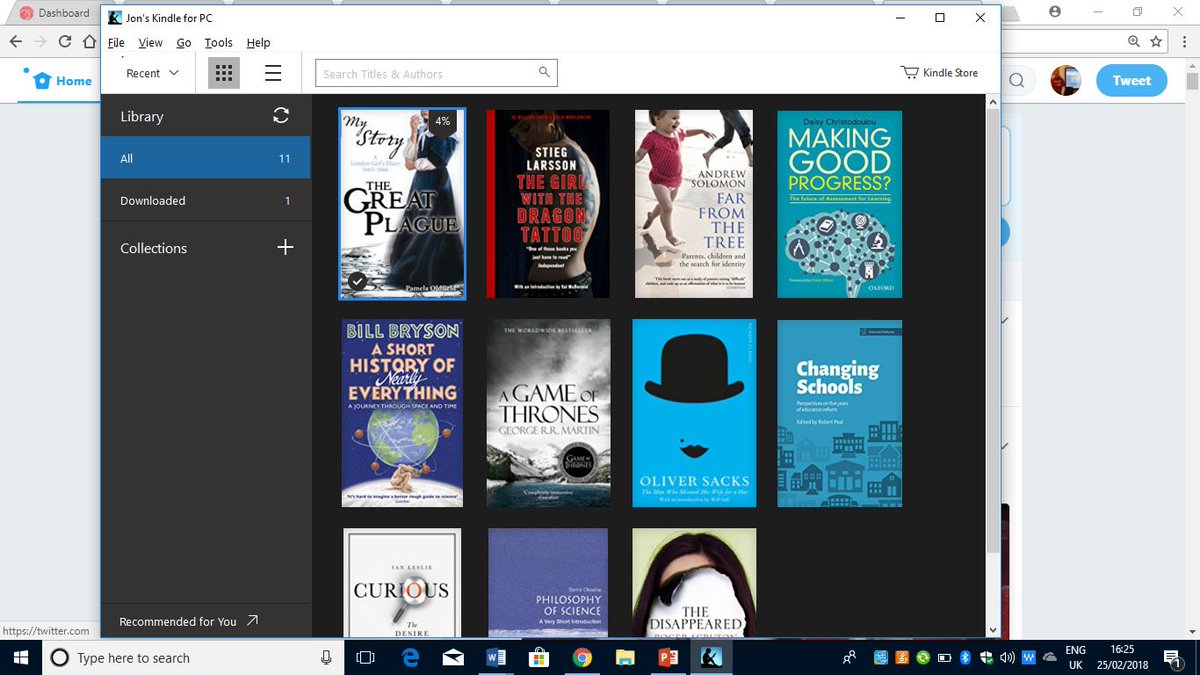Bookmark the page with the star icon
The width and height of the screenshot is (1200, 675).
[x=1156, y=41]
